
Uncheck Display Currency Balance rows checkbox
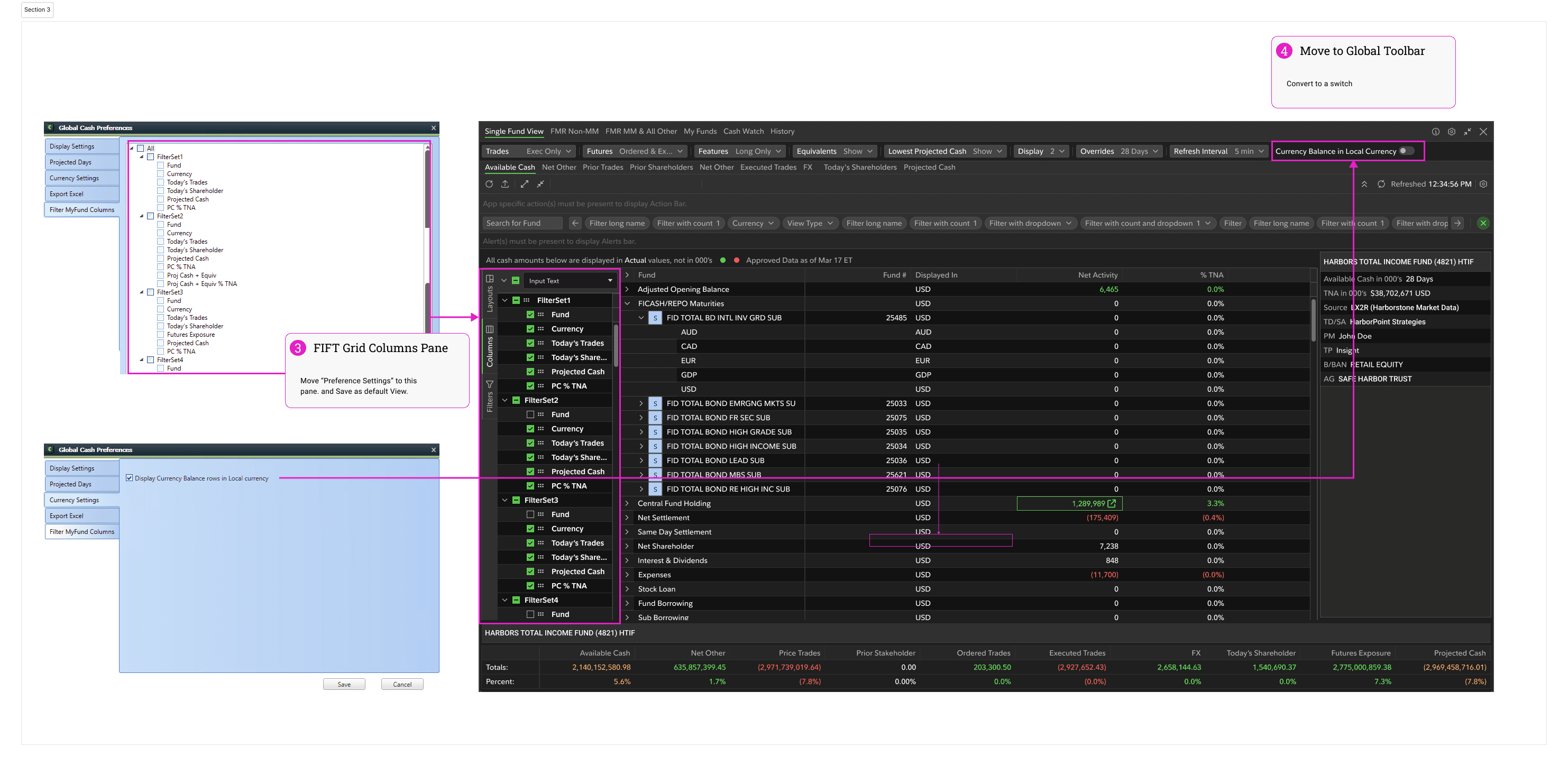(x=129, y=478)
